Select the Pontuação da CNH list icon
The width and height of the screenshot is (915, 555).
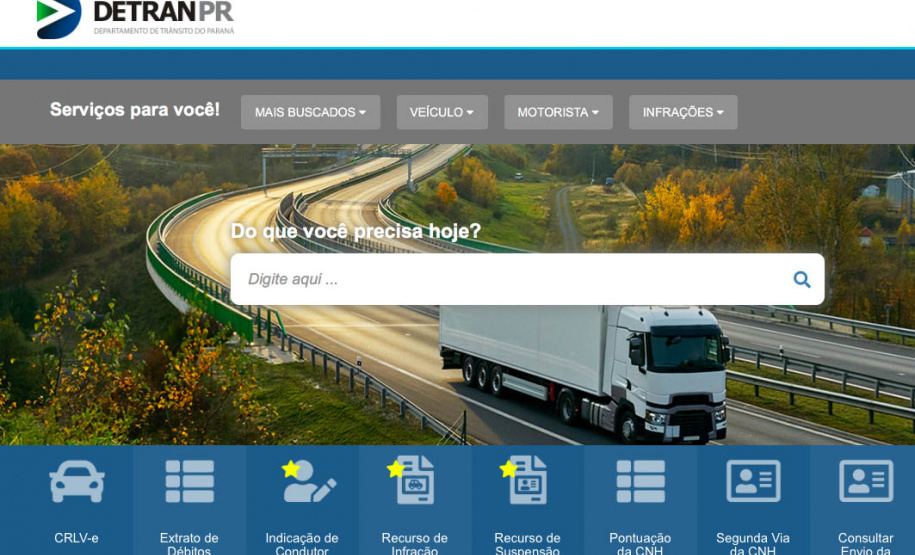641,481
